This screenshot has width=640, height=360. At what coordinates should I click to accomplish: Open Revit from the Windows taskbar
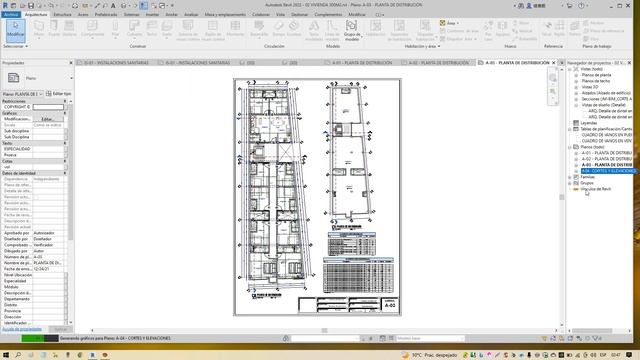pos(92,355)
